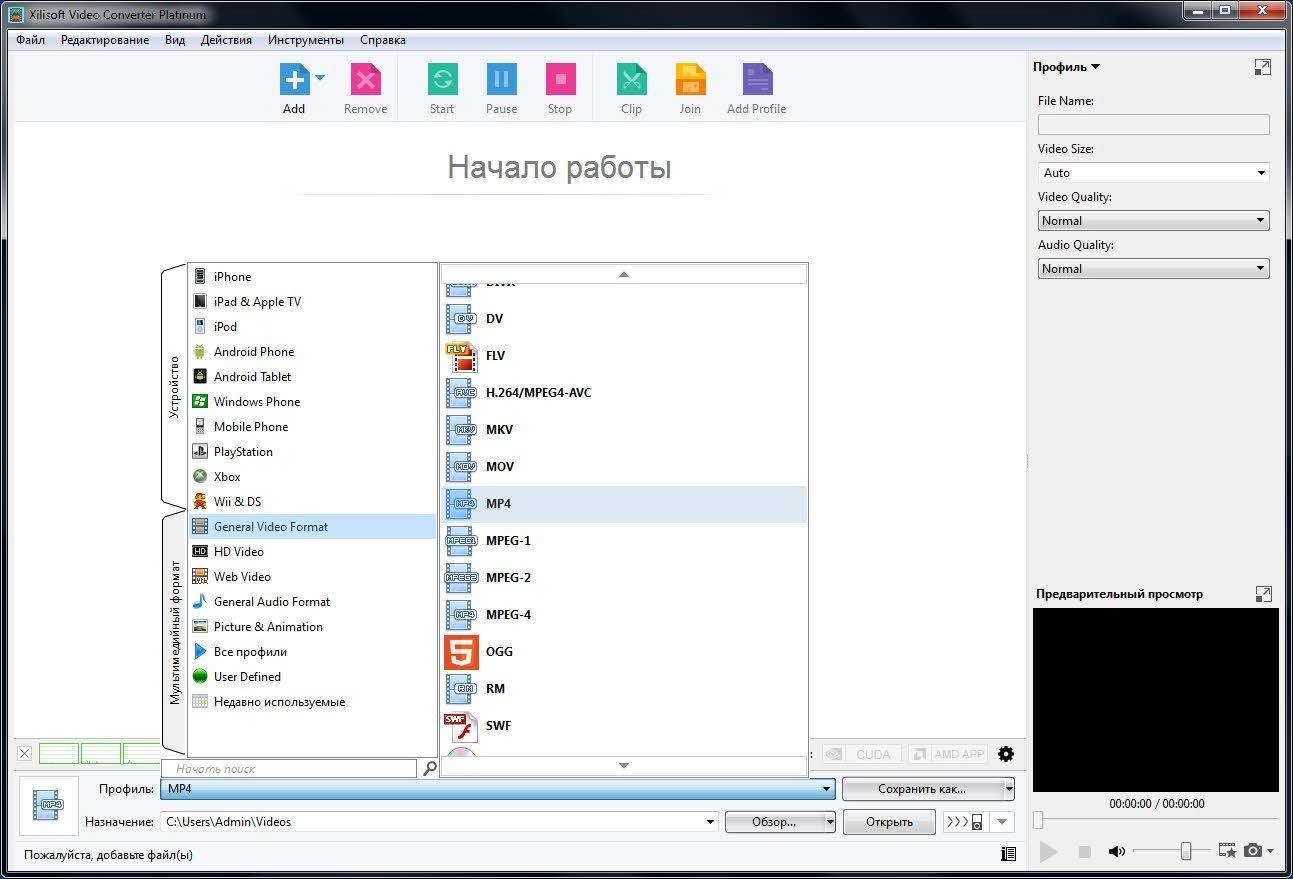Choose the MPEG-1 format icon

tap(461, 541)
